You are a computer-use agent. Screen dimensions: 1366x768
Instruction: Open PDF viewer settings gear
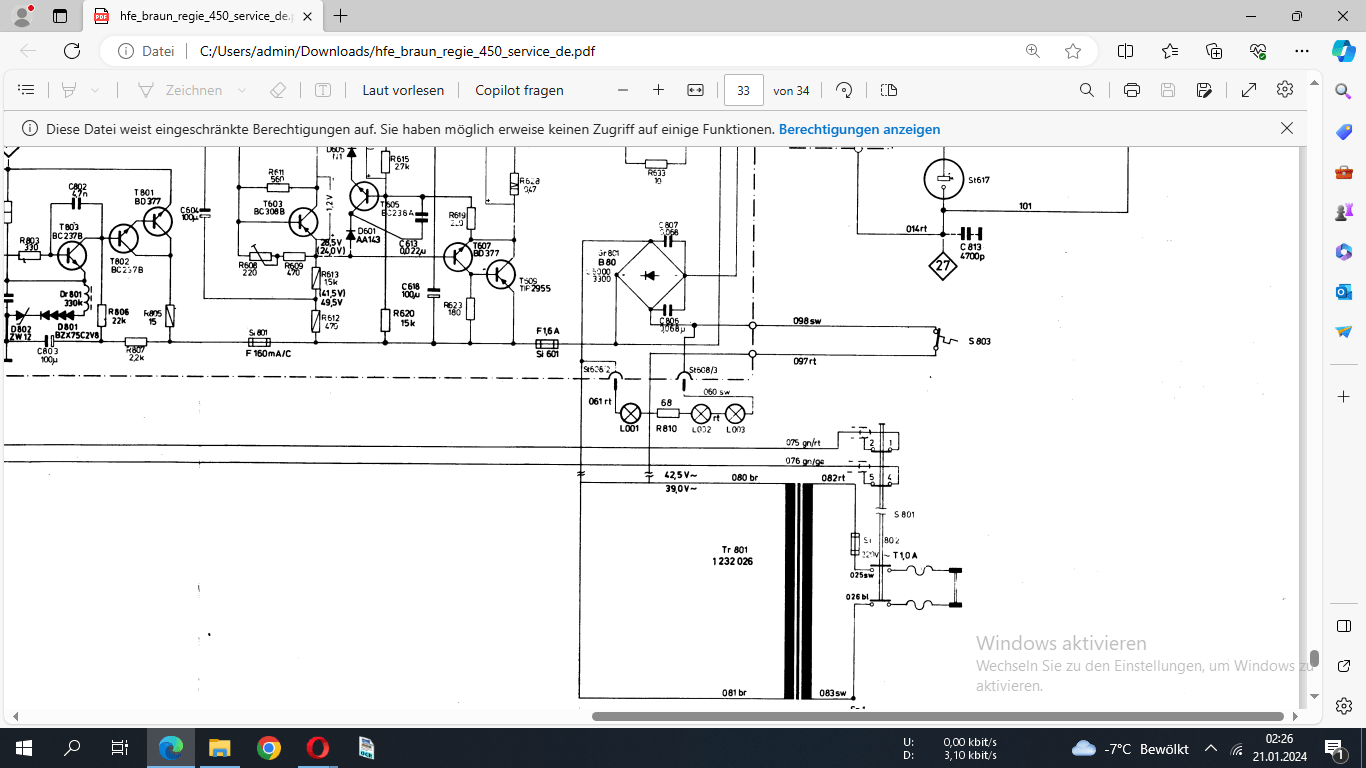tap(1285, 90)
